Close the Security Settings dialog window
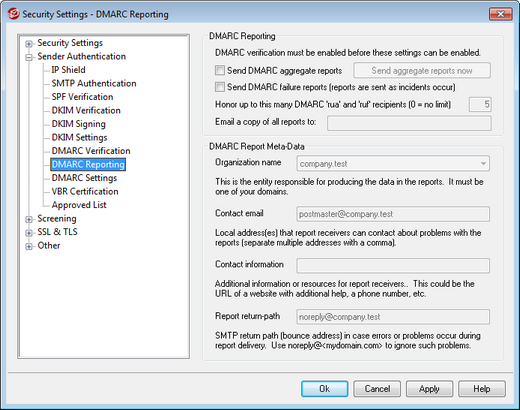Viewport: 520px width, 410px height. click(500, 14)
